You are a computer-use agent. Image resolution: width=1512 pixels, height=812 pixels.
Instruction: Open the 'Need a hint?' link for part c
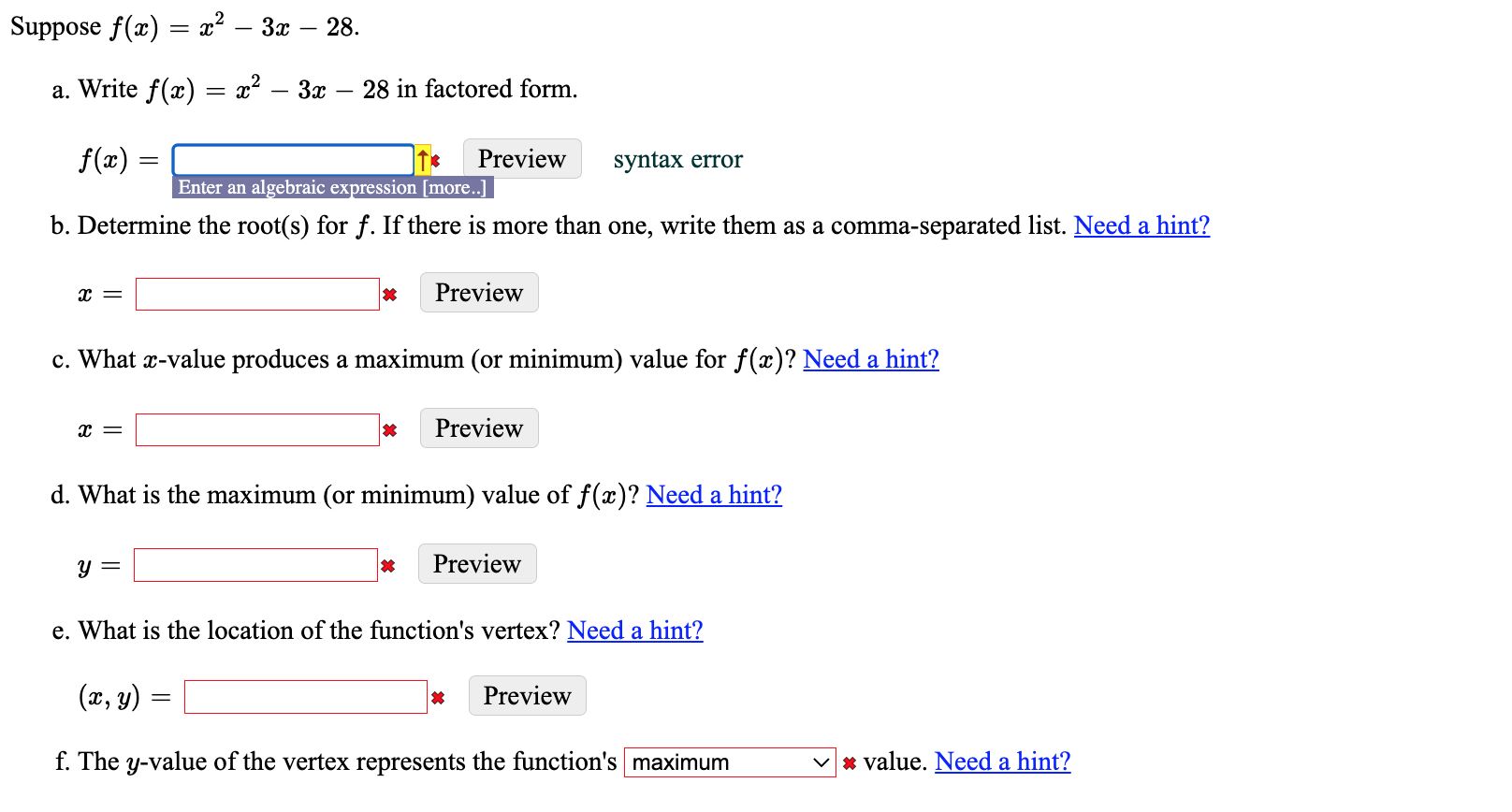[x=871, y=359]
